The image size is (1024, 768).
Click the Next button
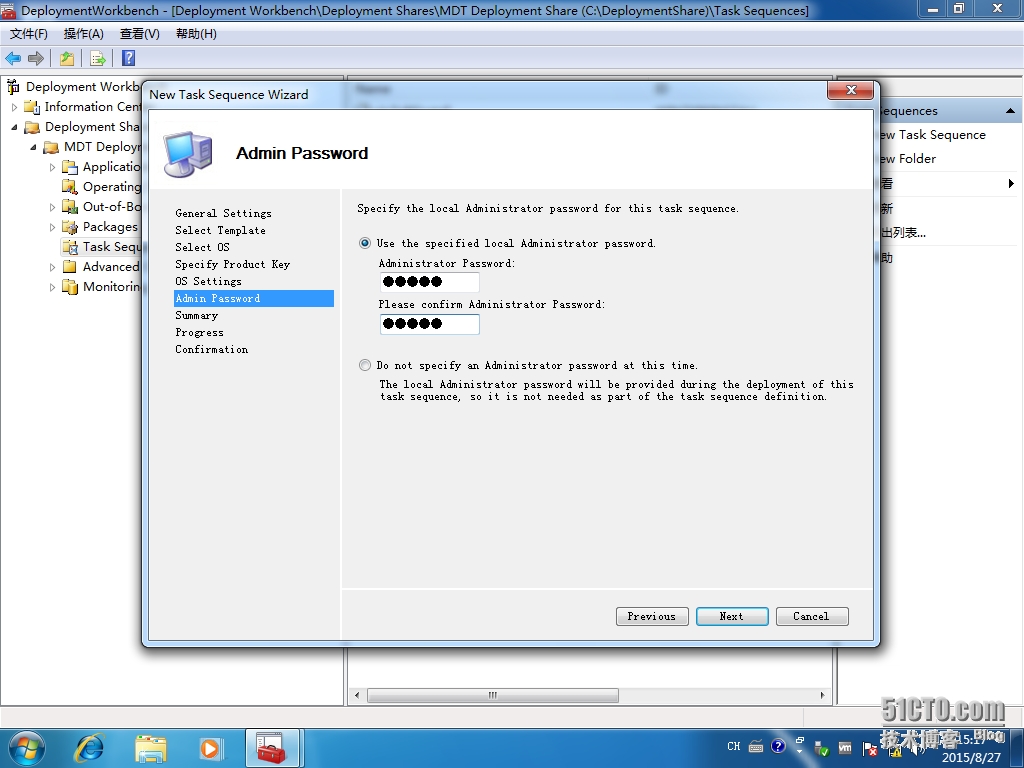(x=731, y=616)
